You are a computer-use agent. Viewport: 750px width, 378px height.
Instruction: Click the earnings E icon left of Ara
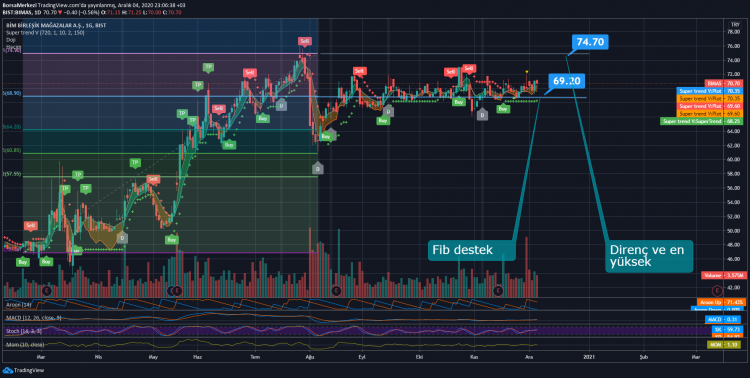pos(499,290)
